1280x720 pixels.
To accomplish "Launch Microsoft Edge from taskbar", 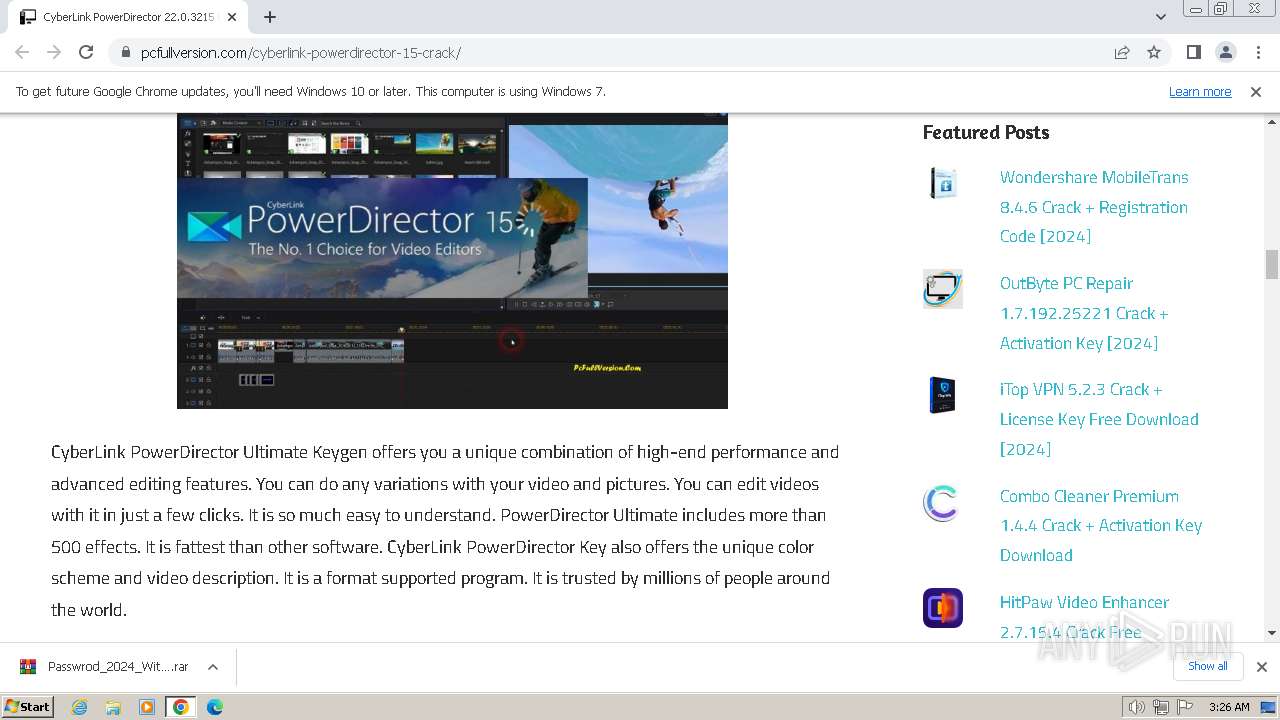I will coord(215,707).
